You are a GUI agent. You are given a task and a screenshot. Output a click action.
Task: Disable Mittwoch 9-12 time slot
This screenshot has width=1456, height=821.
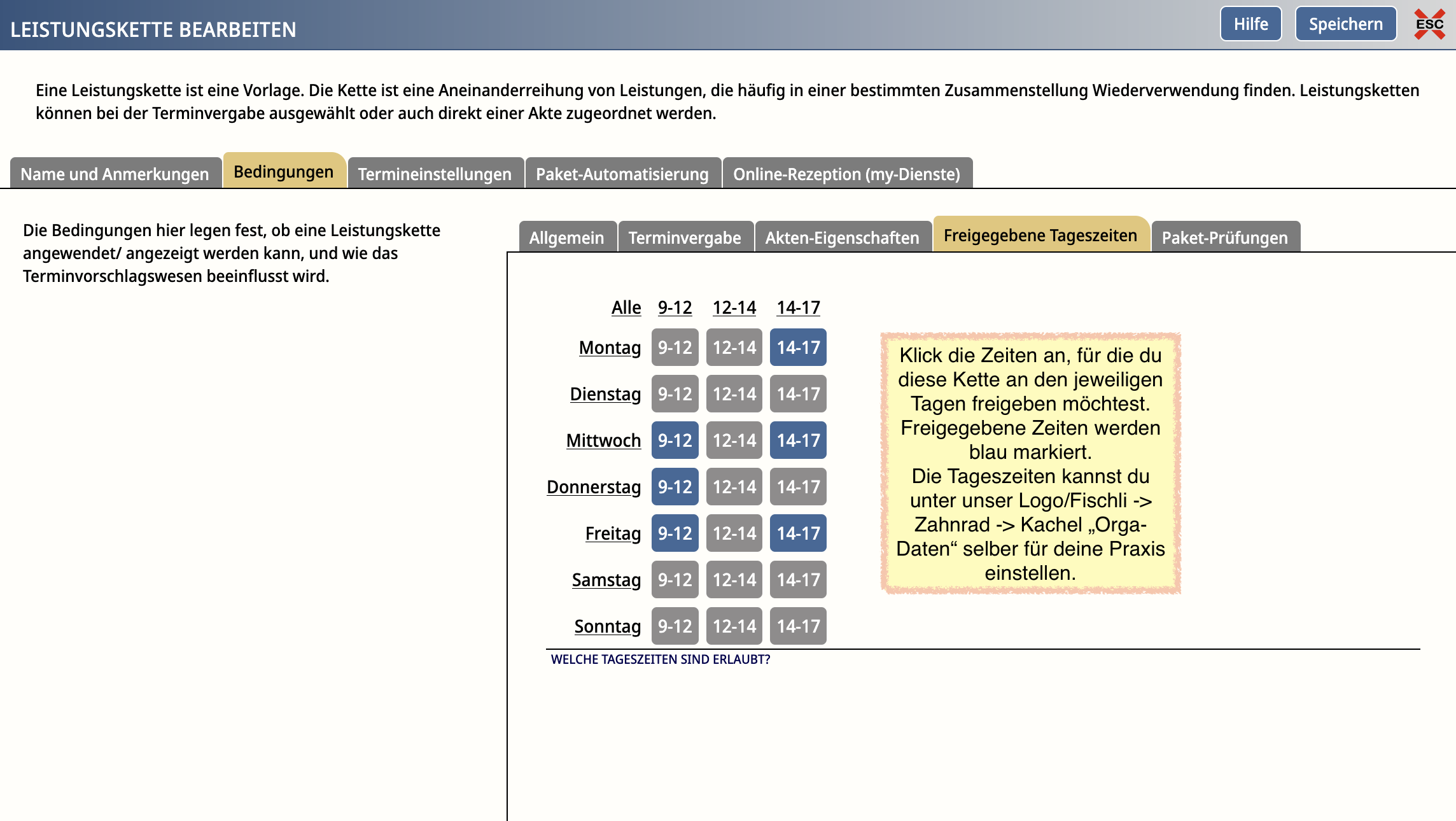[675, 440]
